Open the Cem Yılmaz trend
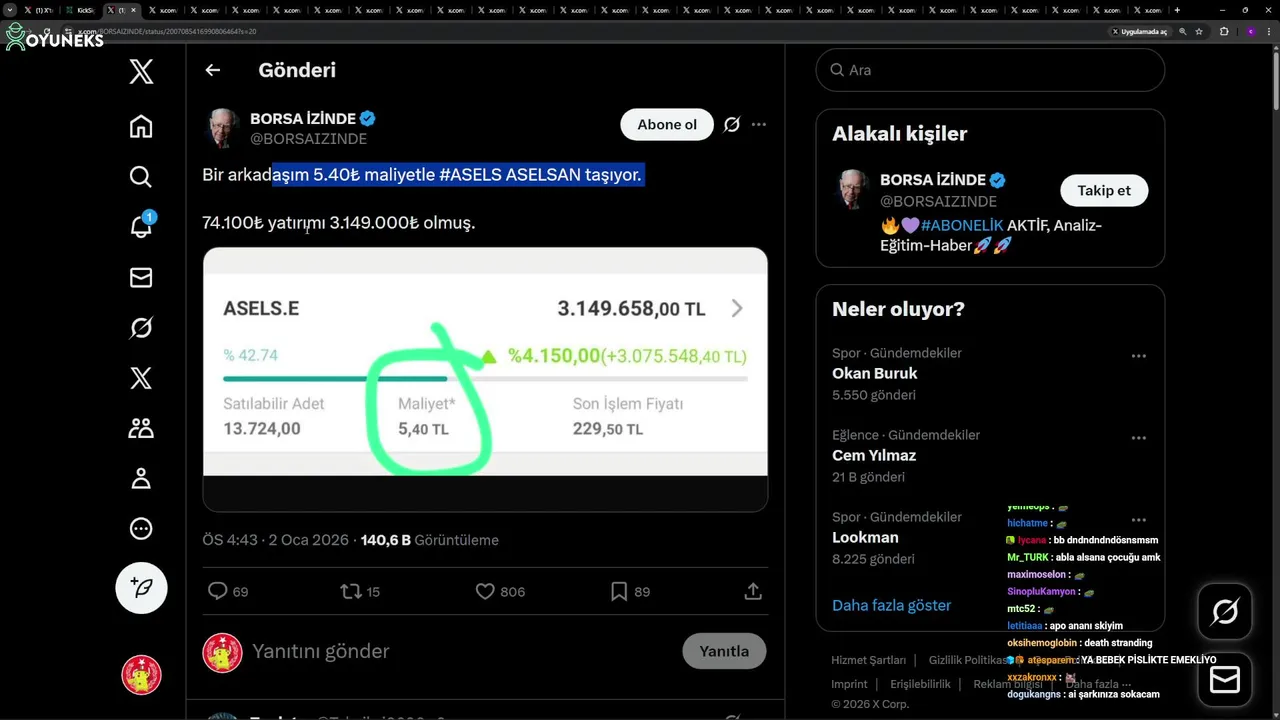 tap(874, 455)
